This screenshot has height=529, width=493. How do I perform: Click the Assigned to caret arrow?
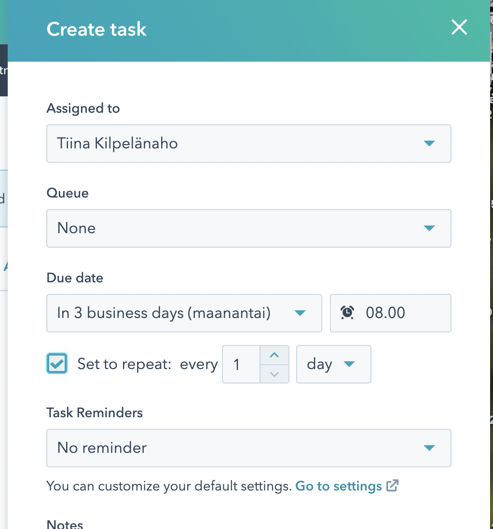point(429,143)
